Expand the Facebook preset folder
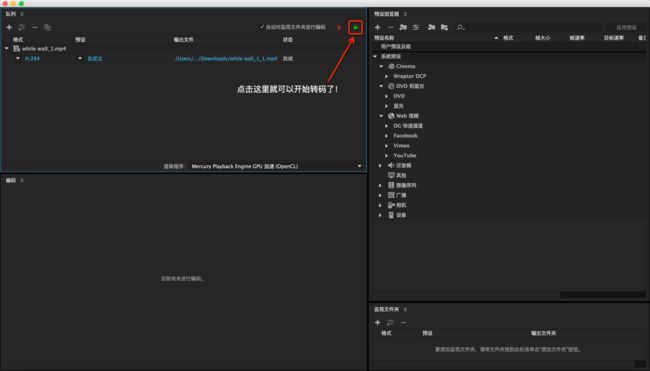650x371 pixels. pos(386,136)
